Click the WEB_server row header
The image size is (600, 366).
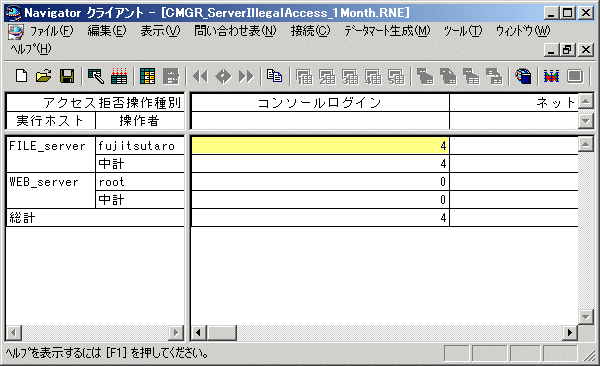(x=51, y=190)
